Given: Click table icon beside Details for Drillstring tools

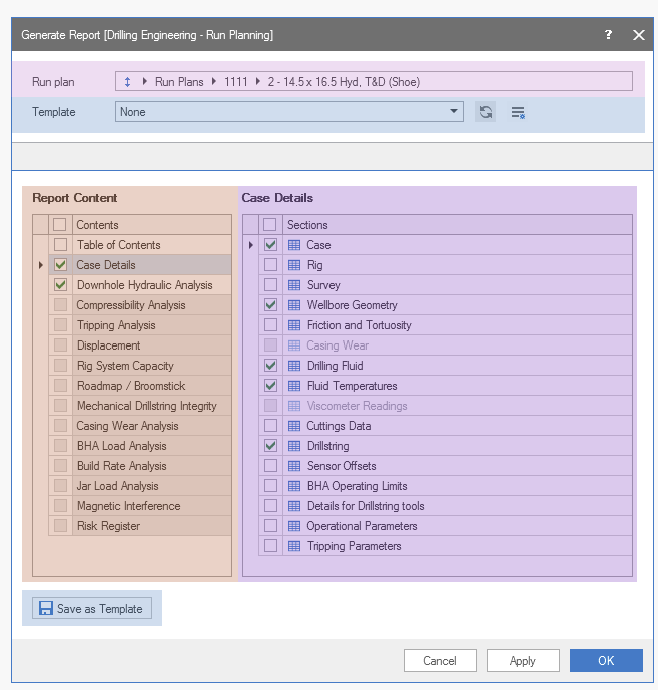Looking at the screenshot, I should [294, 506].
